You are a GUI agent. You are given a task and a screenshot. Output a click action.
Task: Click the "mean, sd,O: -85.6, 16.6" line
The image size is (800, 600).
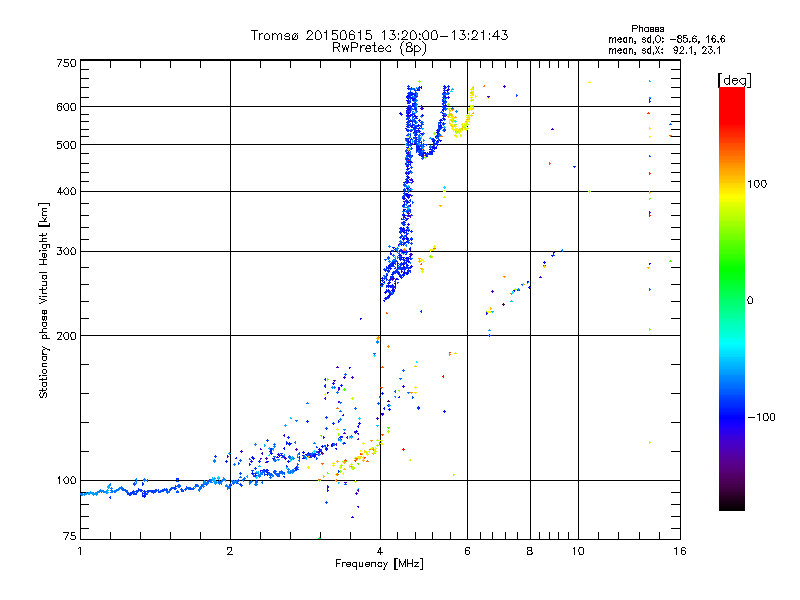pos(666,39)
